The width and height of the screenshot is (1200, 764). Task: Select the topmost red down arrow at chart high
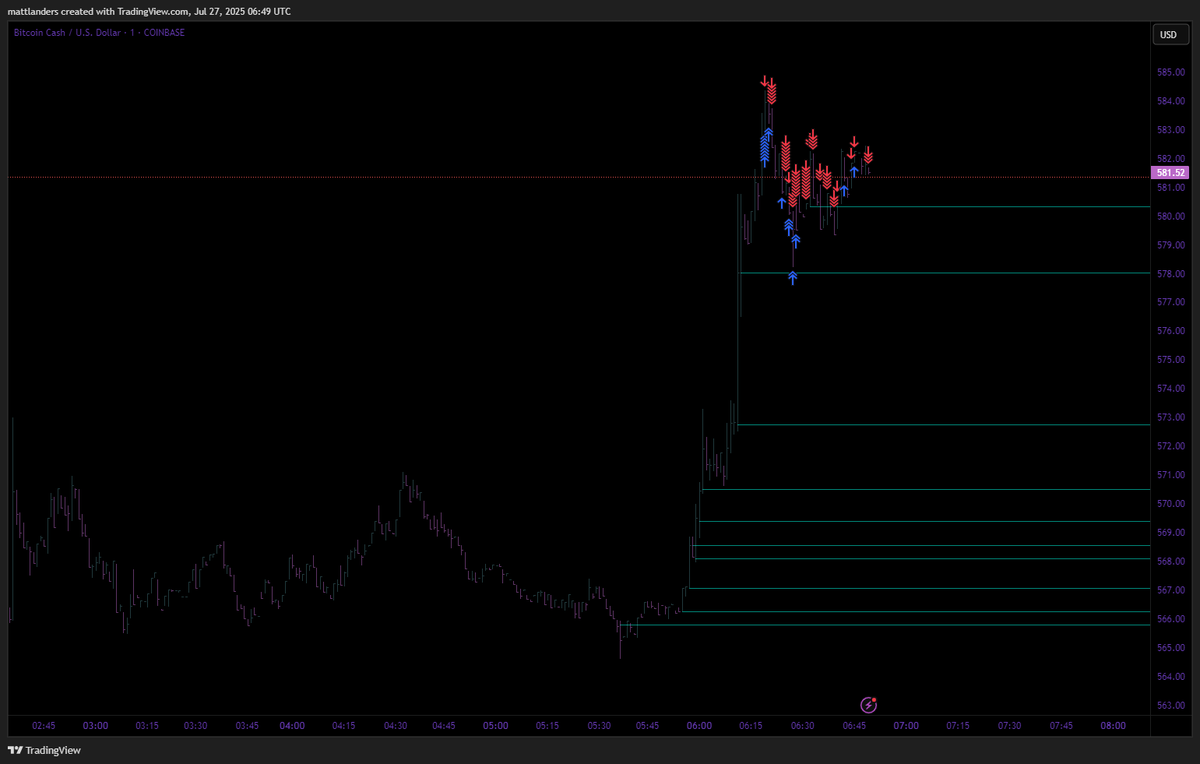(764, 82)
